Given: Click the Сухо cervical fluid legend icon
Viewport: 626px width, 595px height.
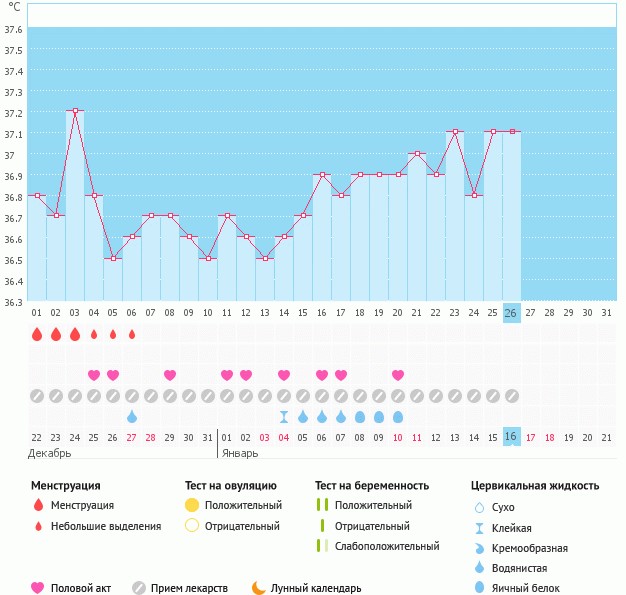Looking at the screenshot, I should click(x=479, y=507).
